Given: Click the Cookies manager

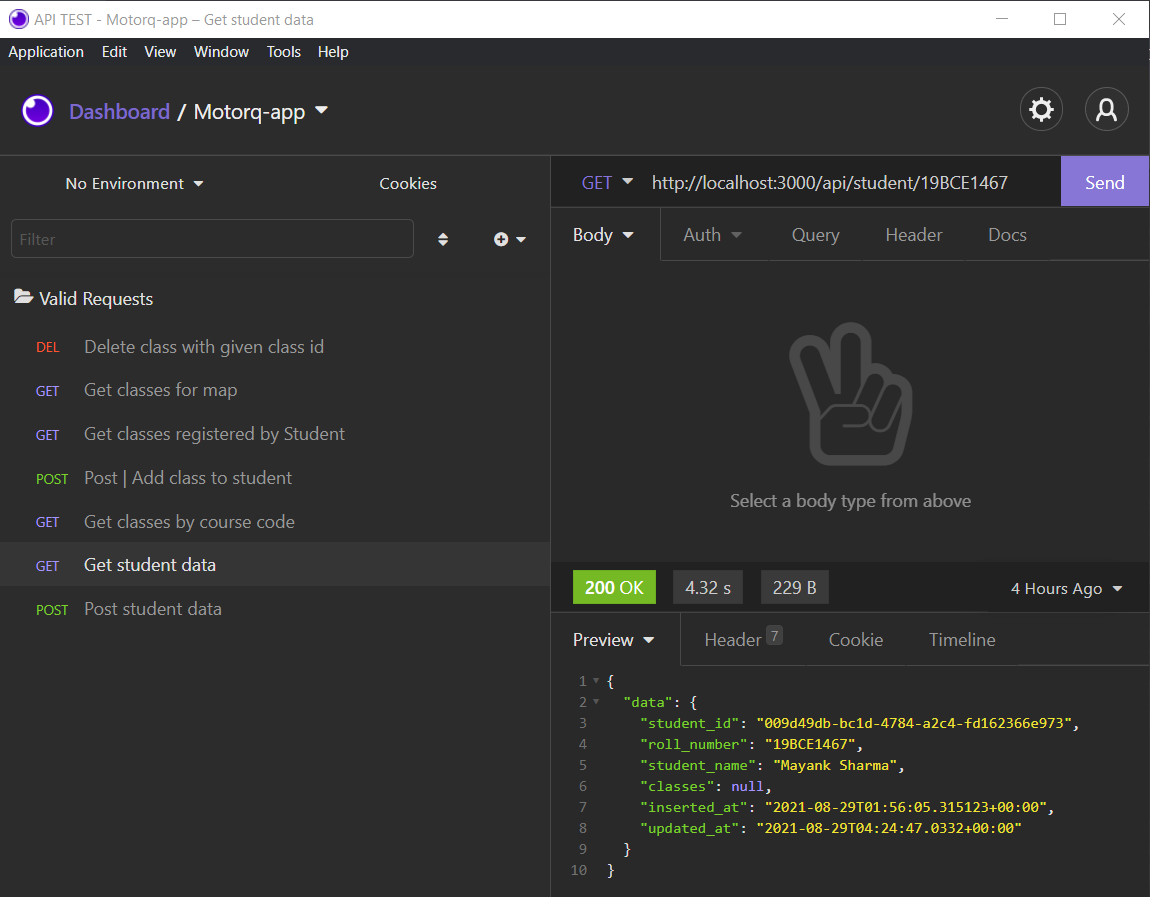Looking at the screenshot, I should click(x=407, y=183).
